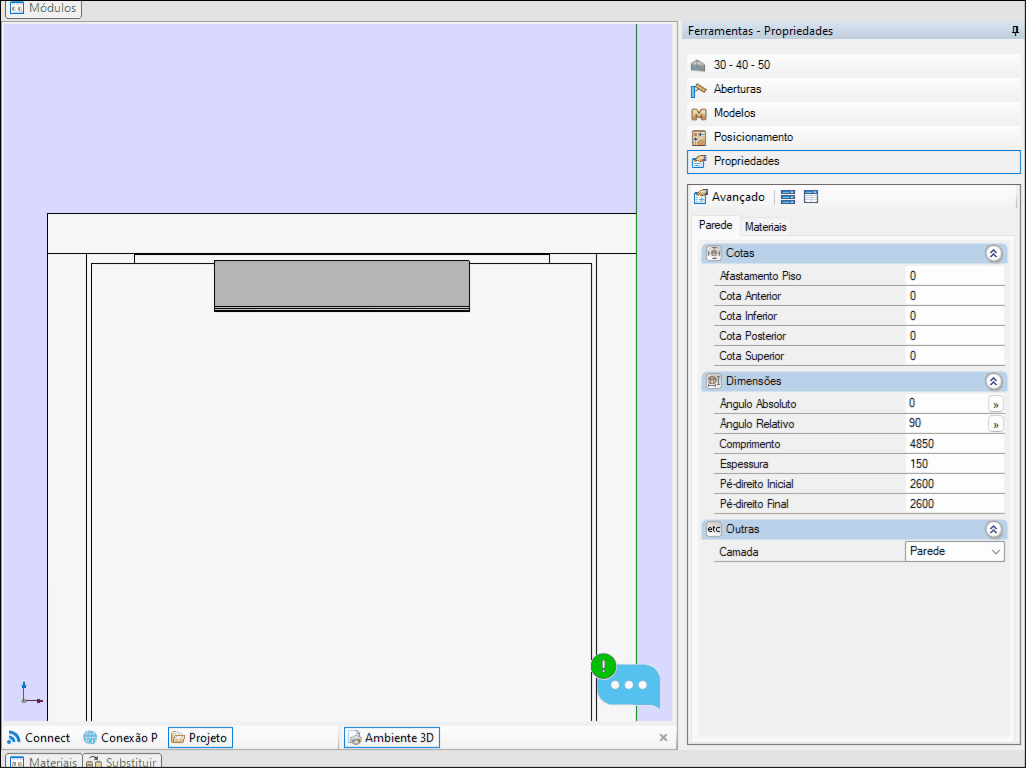Image resolution: width=1026 pixels, height=768 pixels.
Task: Open the Materiais bottom panel tab
Action: 43,761
